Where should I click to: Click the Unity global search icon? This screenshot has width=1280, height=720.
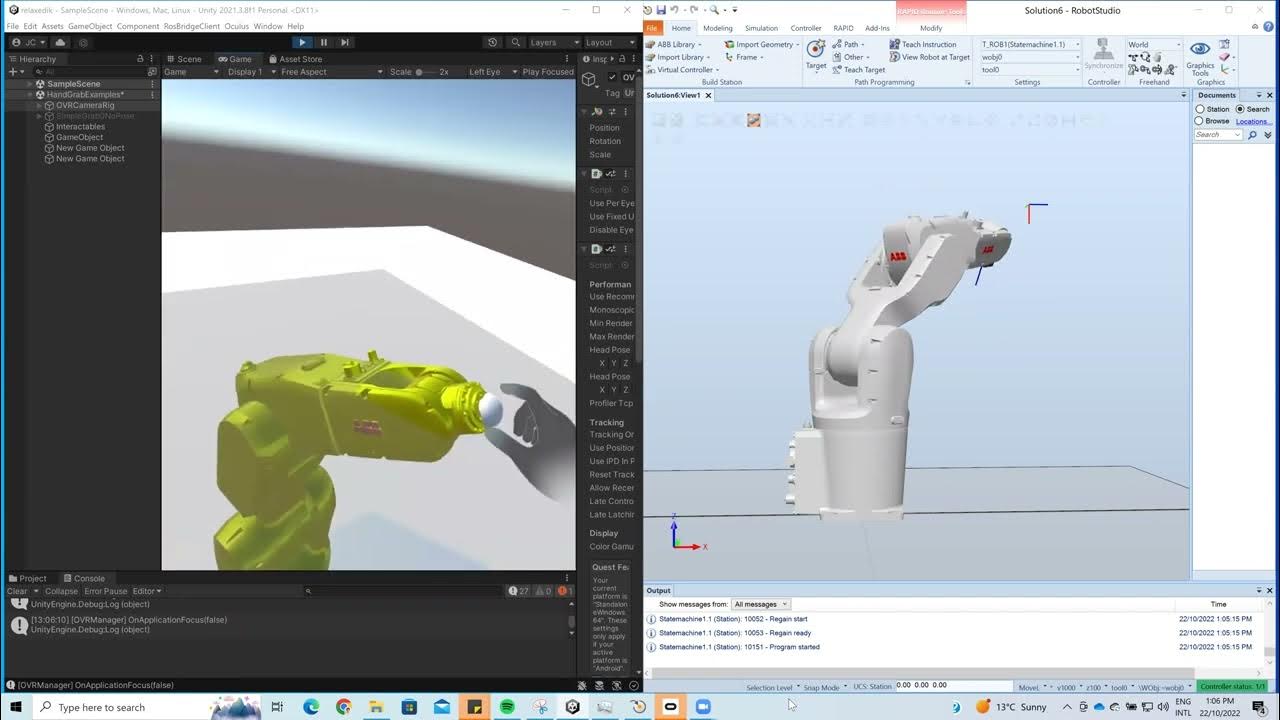[515, 42]
